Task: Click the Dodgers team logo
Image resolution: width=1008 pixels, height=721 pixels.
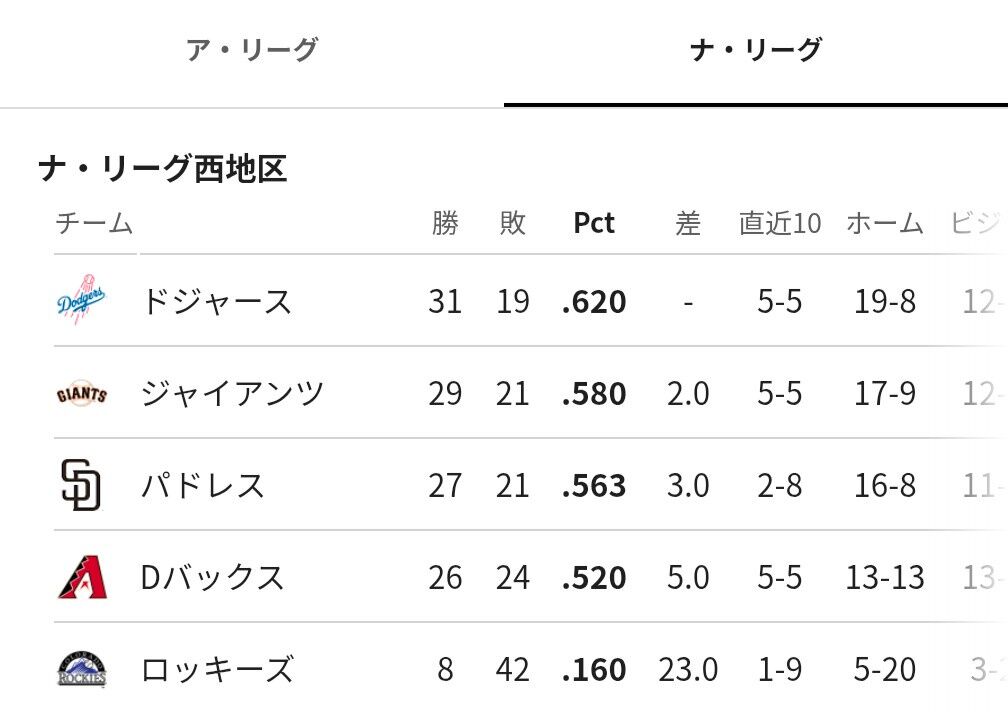Action: tap(82, 301)
